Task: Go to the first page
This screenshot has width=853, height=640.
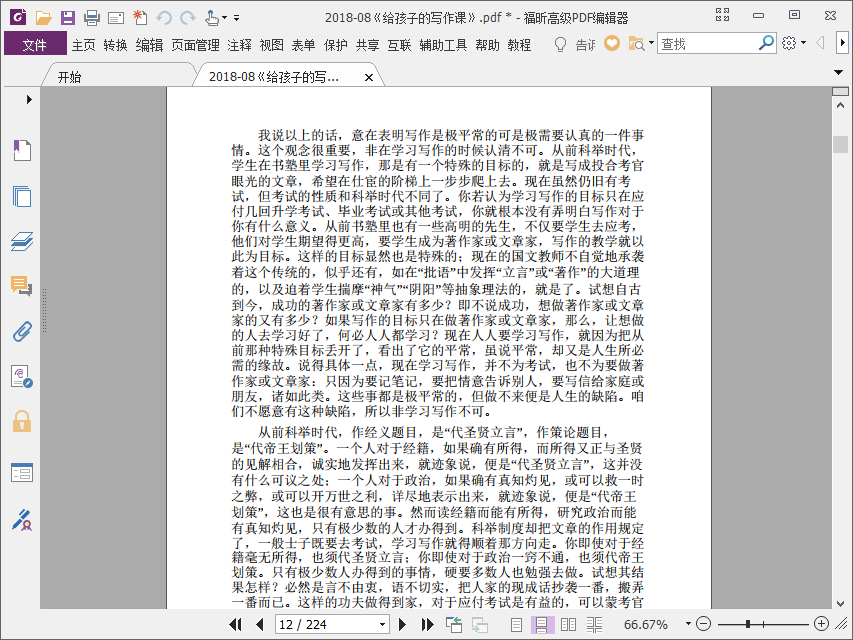Action: click(x=235, y=624)
